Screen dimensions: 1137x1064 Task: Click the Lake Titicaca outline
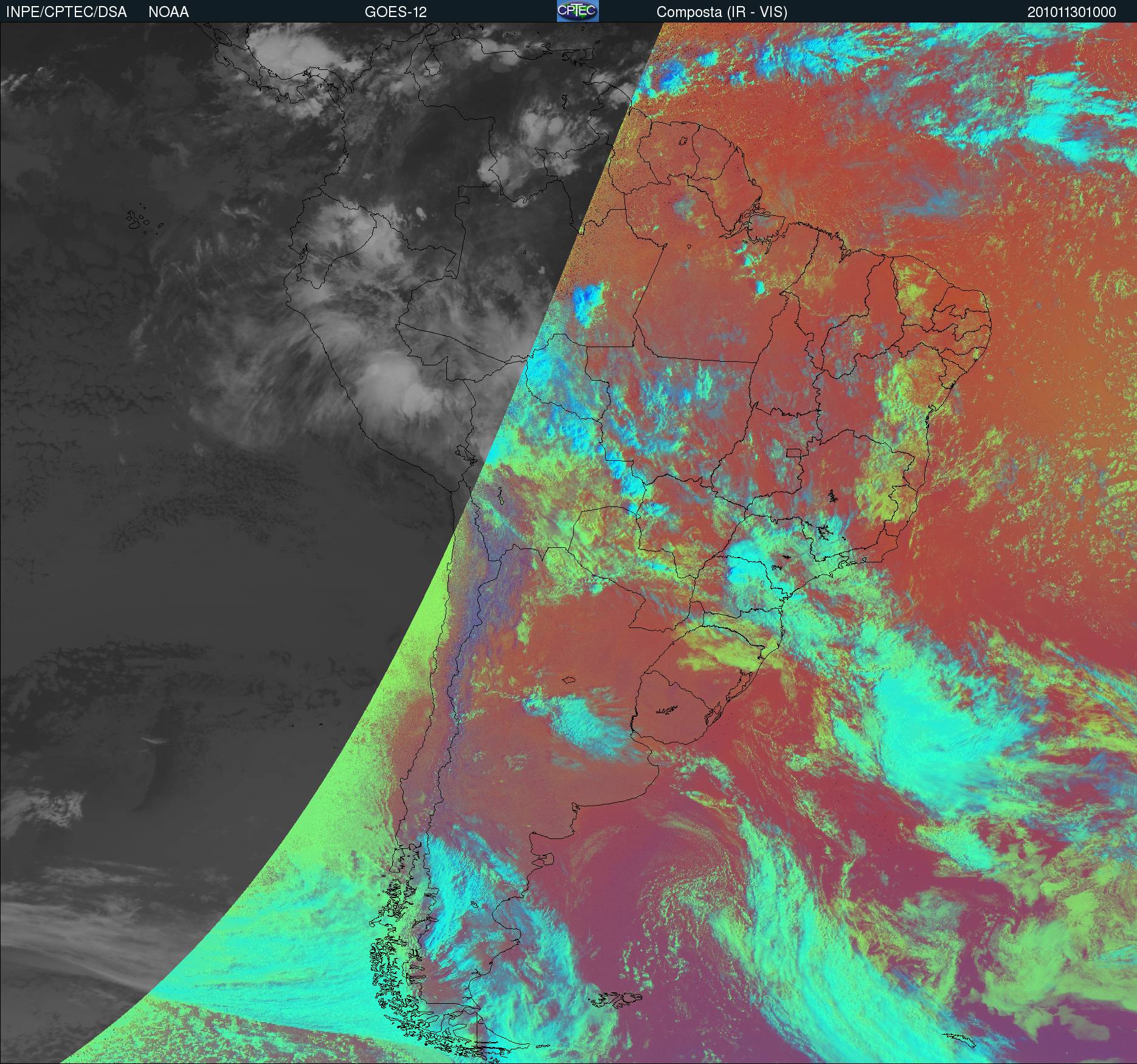(465, 454)
